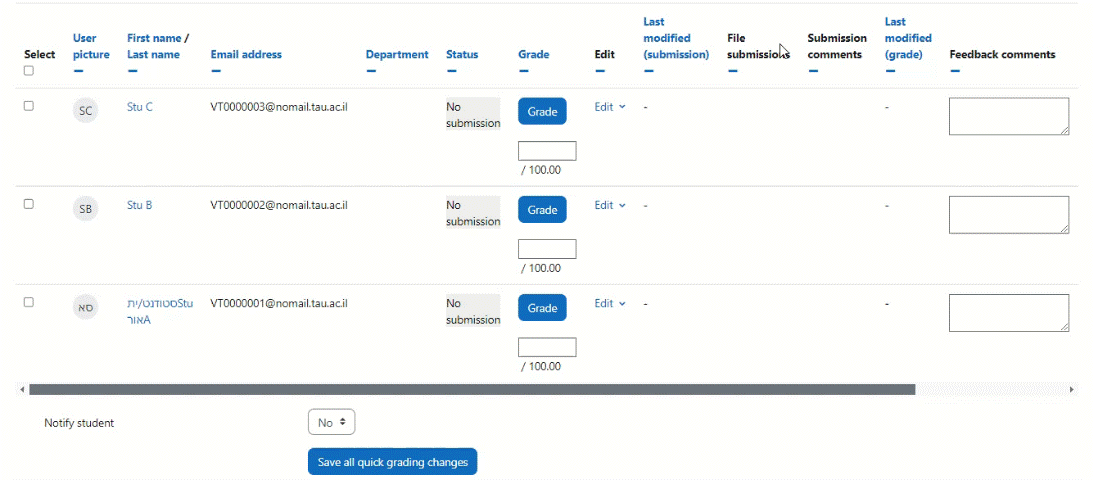The width and height of the screenshot is (1094, 480).
Task: Open the Notify student dropdown
Action: [331, 423]
